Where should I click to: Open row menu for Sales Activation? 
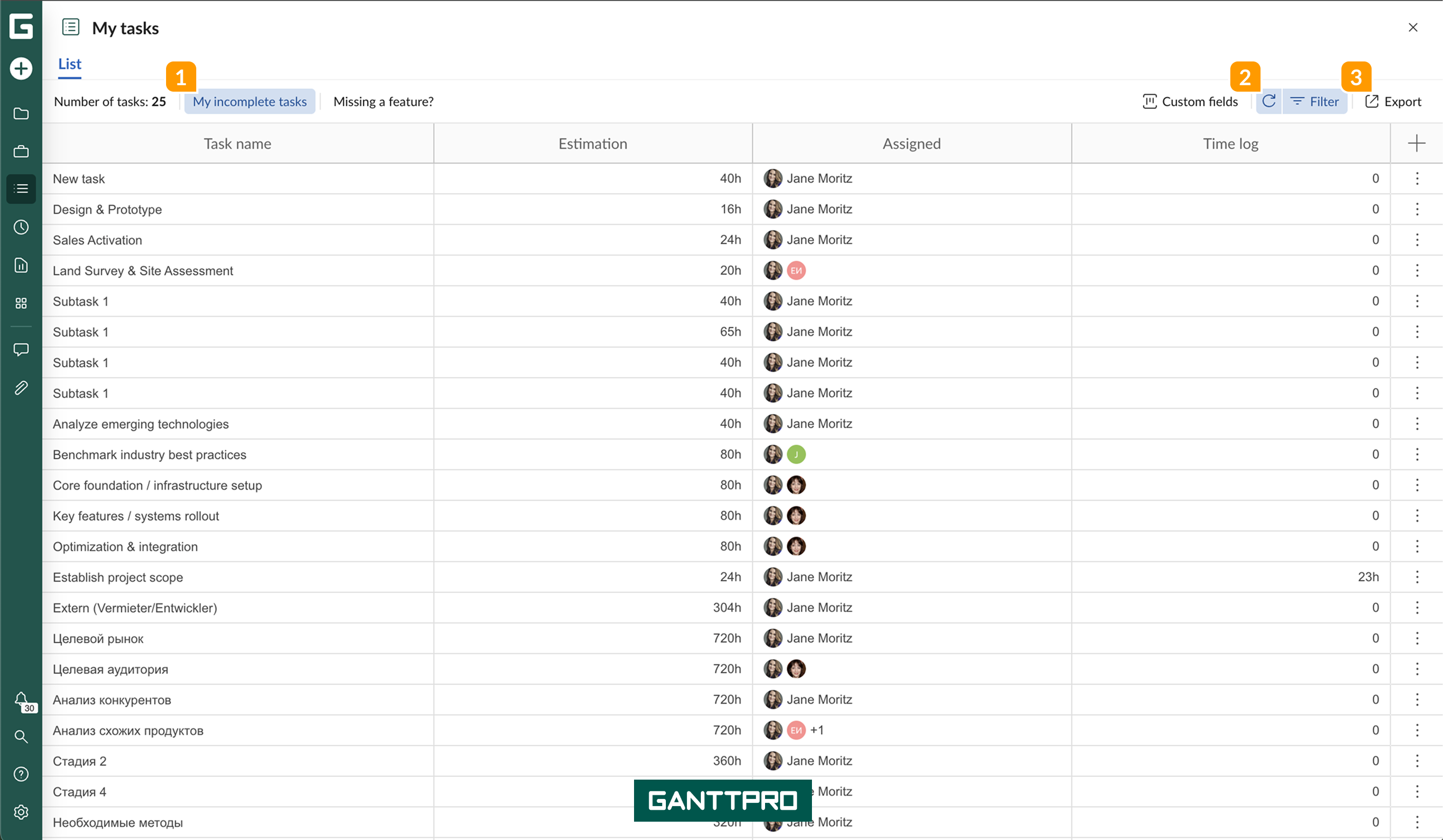click(x=1417, y=240)
